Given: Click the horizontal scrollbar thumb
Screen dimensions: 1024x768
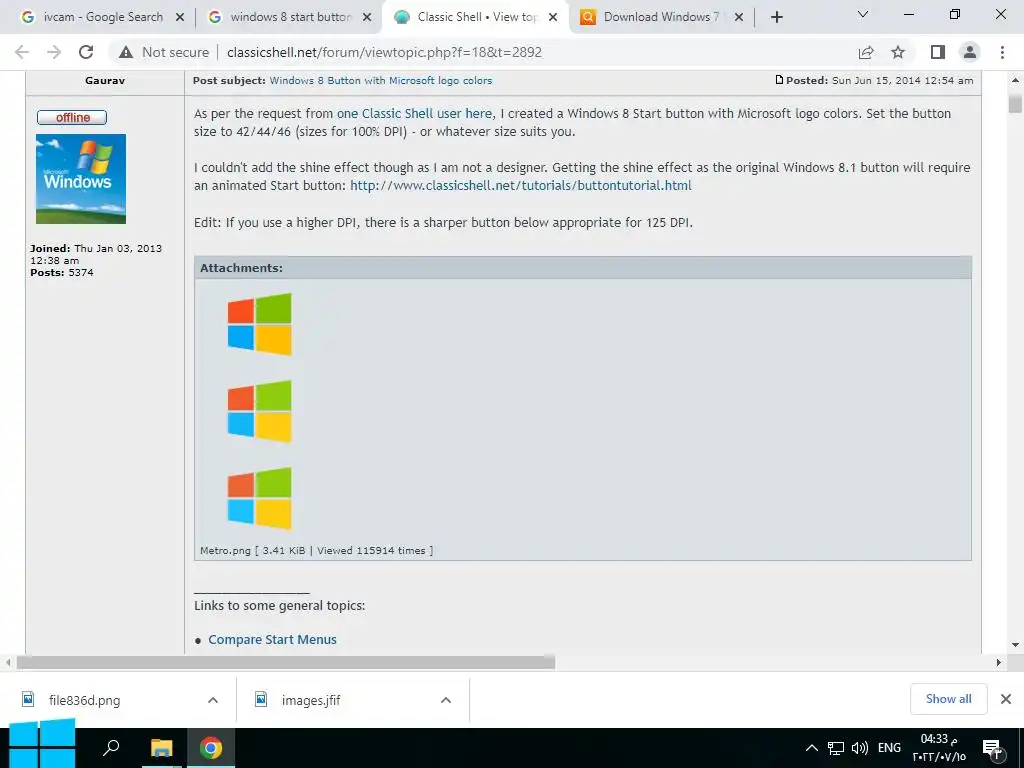Looking at the screenshot, I should 286,662.
